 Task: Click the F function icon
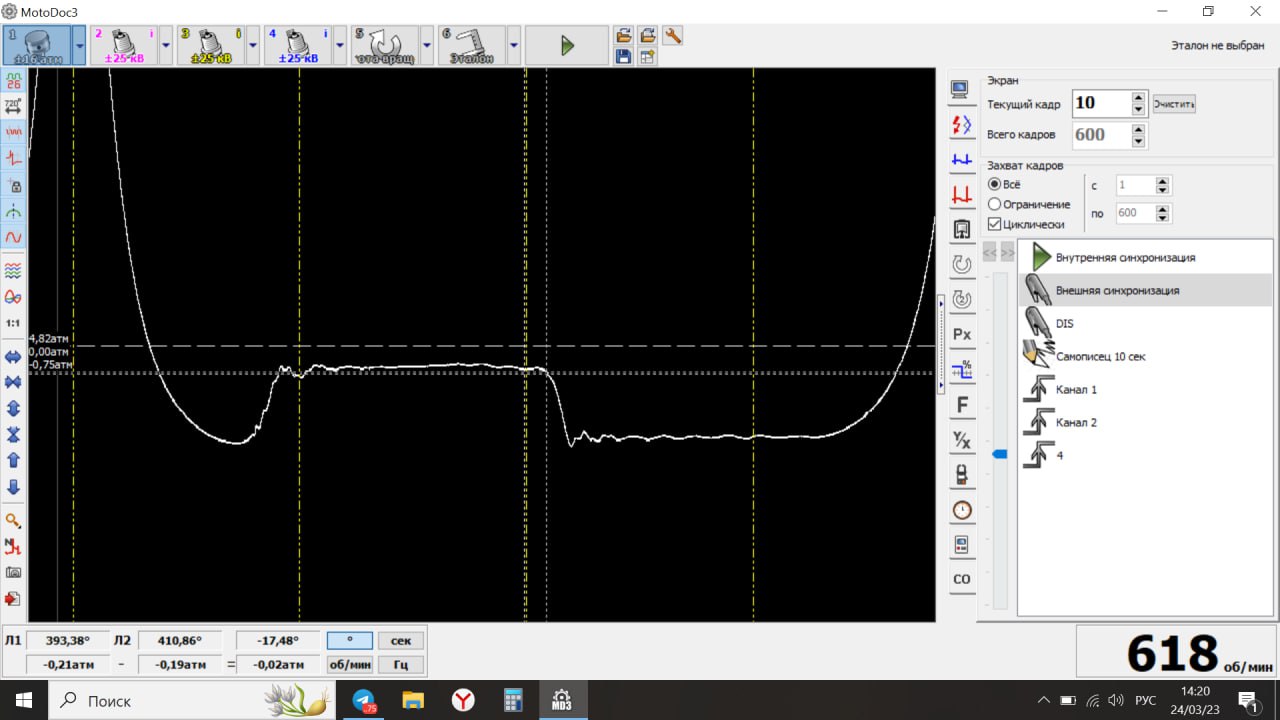click(962, 405)
